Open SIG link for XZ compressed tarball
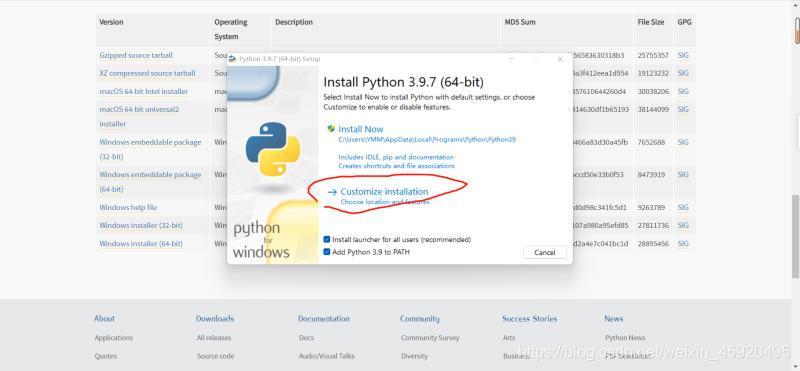 [x=683, y=73]
